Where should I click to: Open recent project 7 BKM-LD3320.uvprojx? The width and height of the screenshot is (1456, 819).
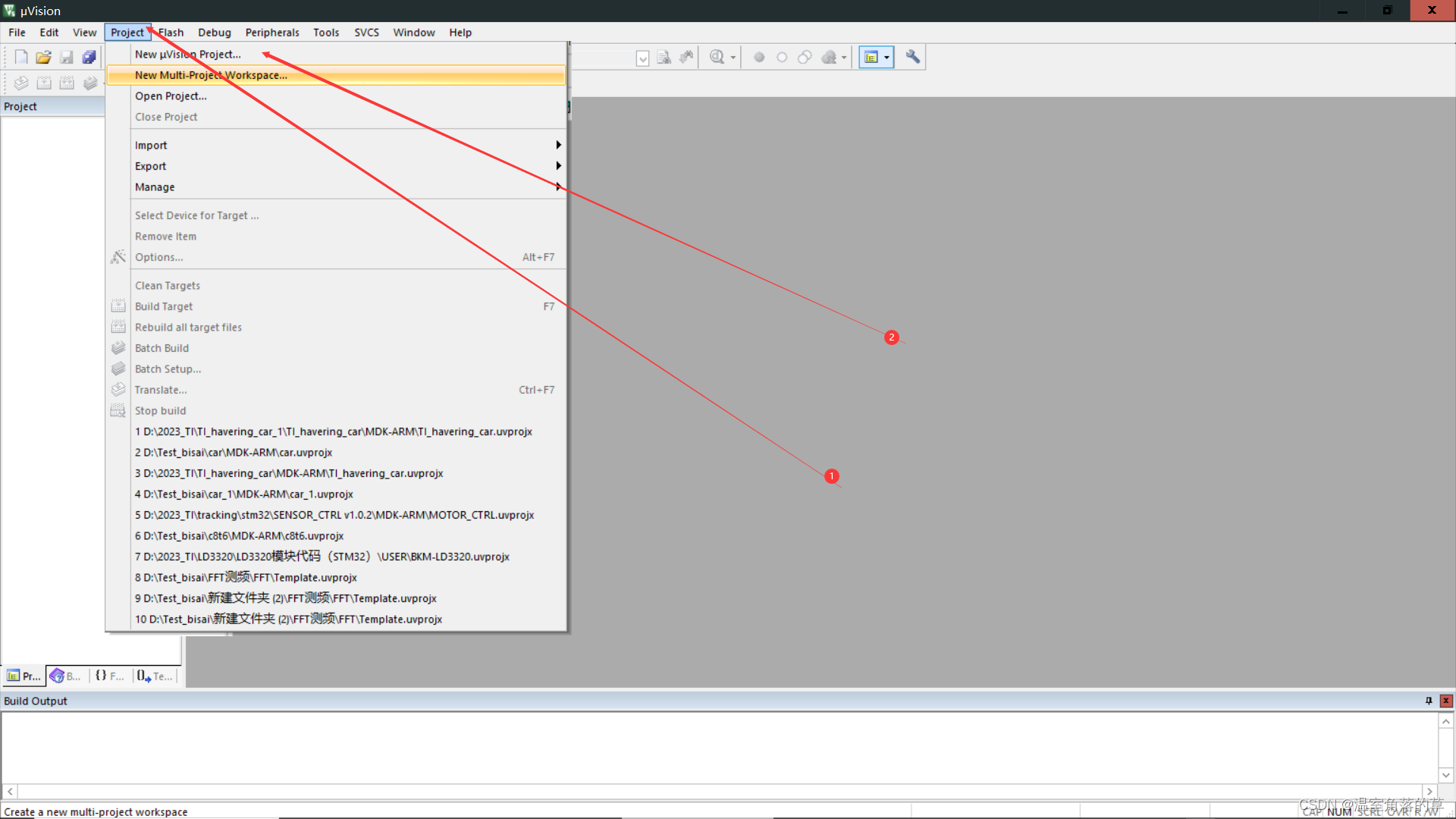[x=337, y=557]
